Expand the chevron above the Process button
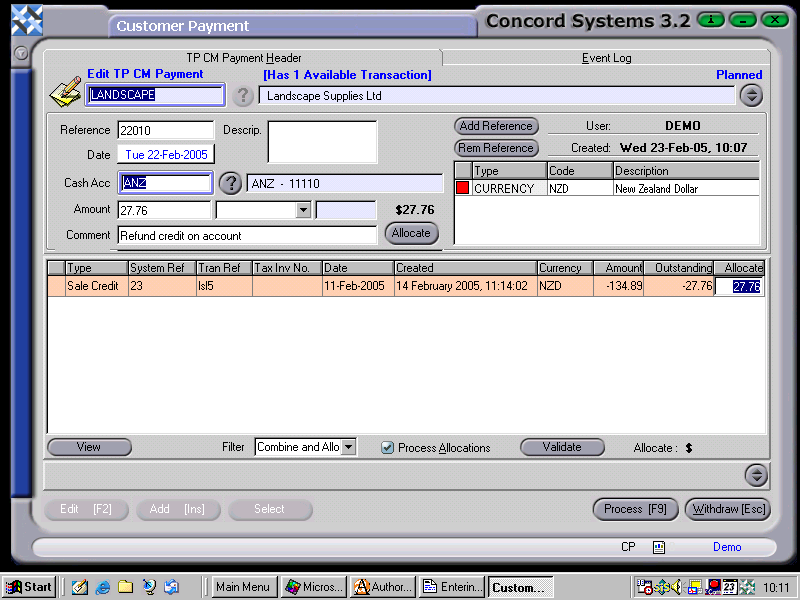Screen dimensions: 800x600 tap(757, 476)
